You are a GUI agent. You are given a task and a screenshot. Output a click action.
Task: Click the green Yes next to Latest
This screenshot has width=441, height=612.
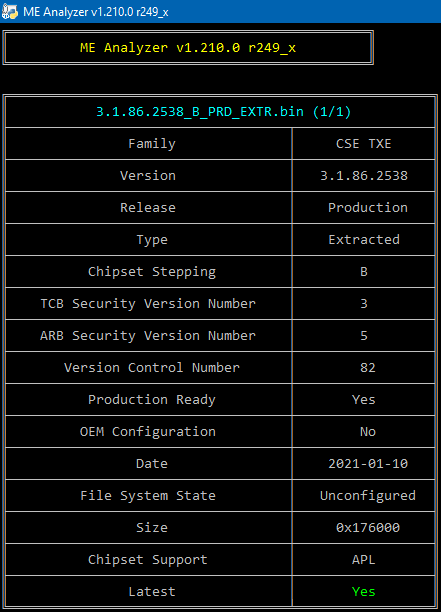(x=363, y=592)
